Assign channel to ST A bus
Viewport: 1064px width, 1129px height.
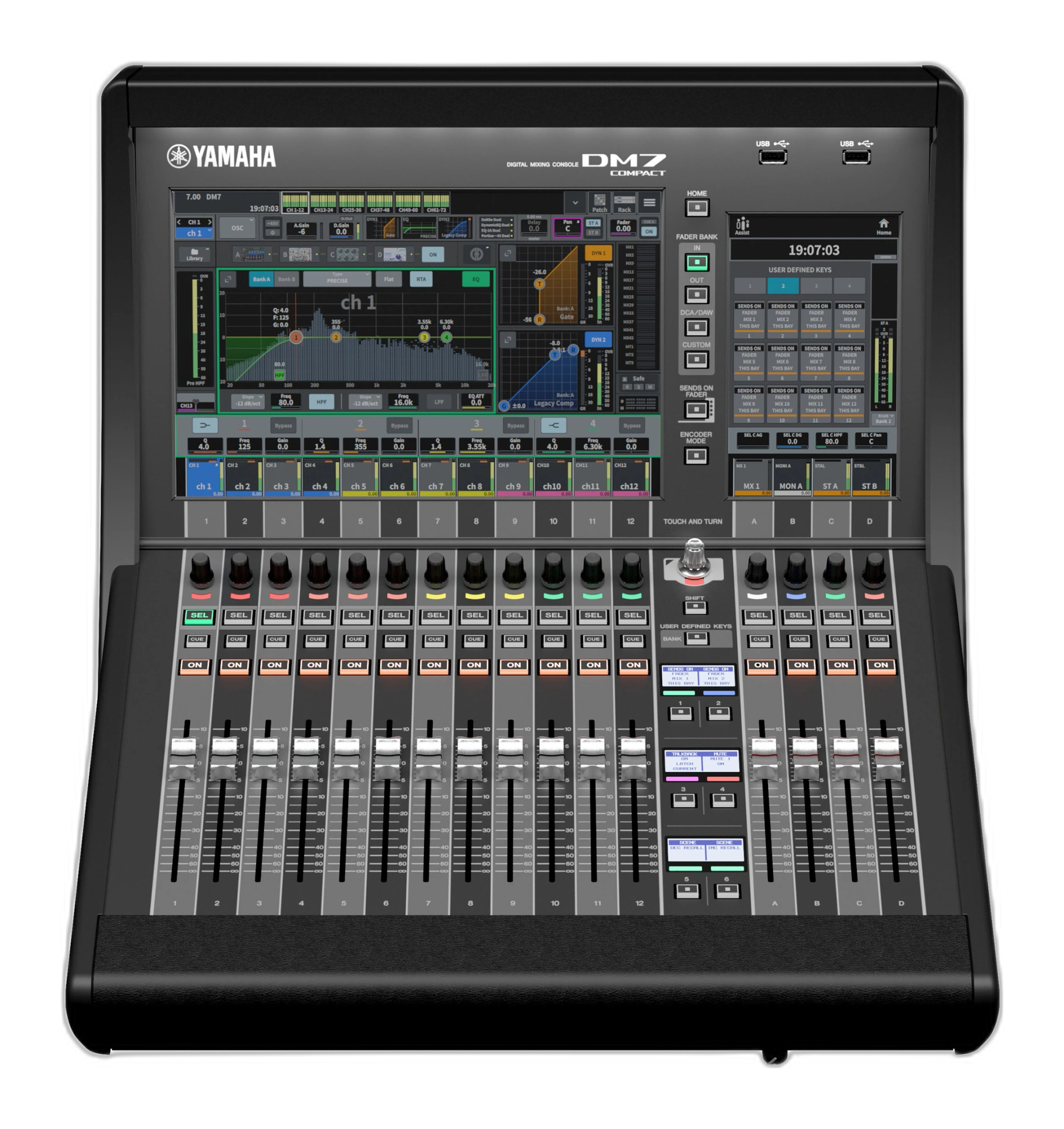tap(592, 223)
